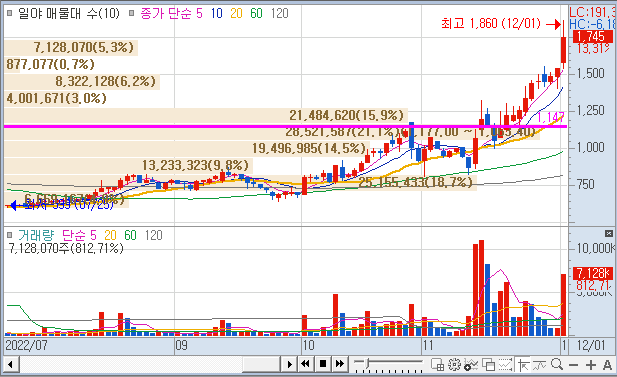The image size is (617, 377).
Task: Click the 1,500 price axis label
Action: [x=590, y=74]
